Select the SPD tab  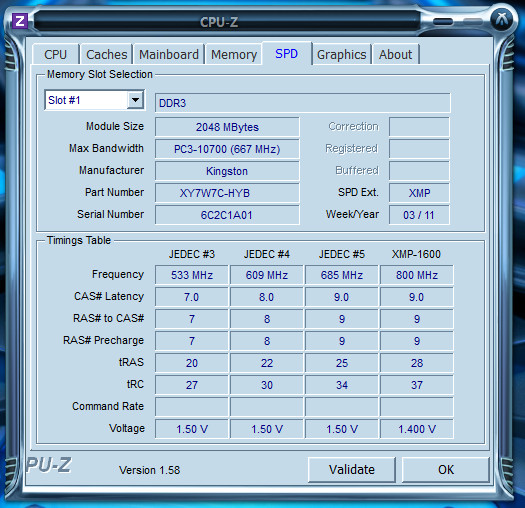coord(287,54)
